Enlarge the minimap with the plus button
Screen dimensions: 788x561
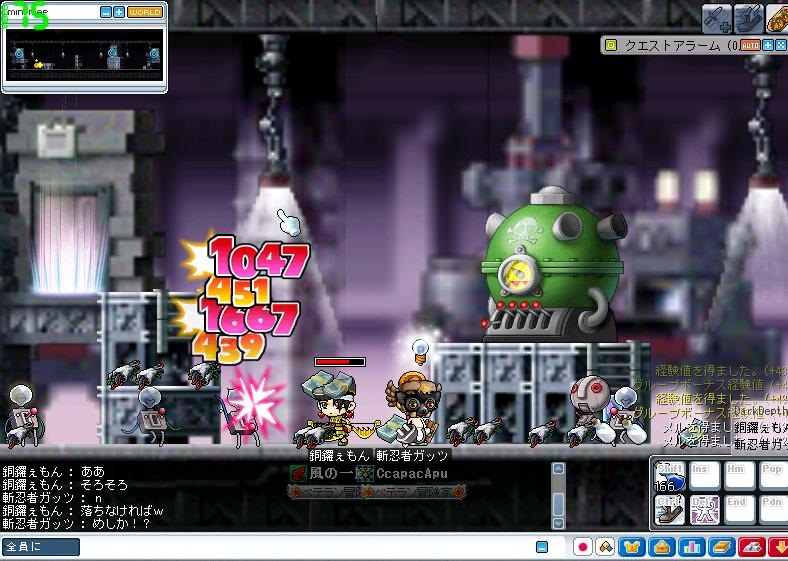click(119, 12)
